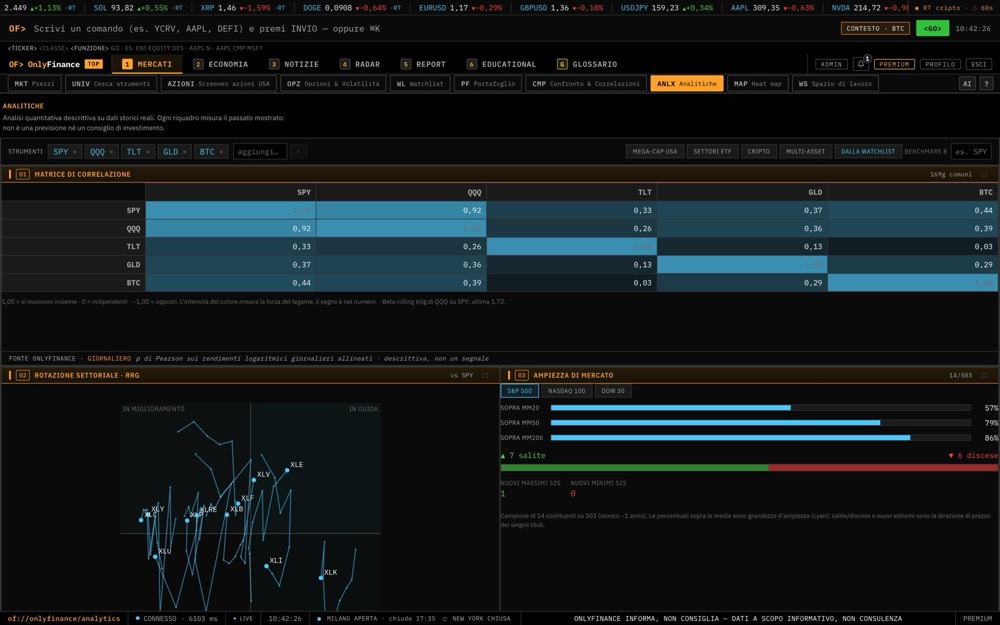Go to AZIONI Screener azioni USA
The height and width of the screenshot is (625, 1000).
[219, 84]
